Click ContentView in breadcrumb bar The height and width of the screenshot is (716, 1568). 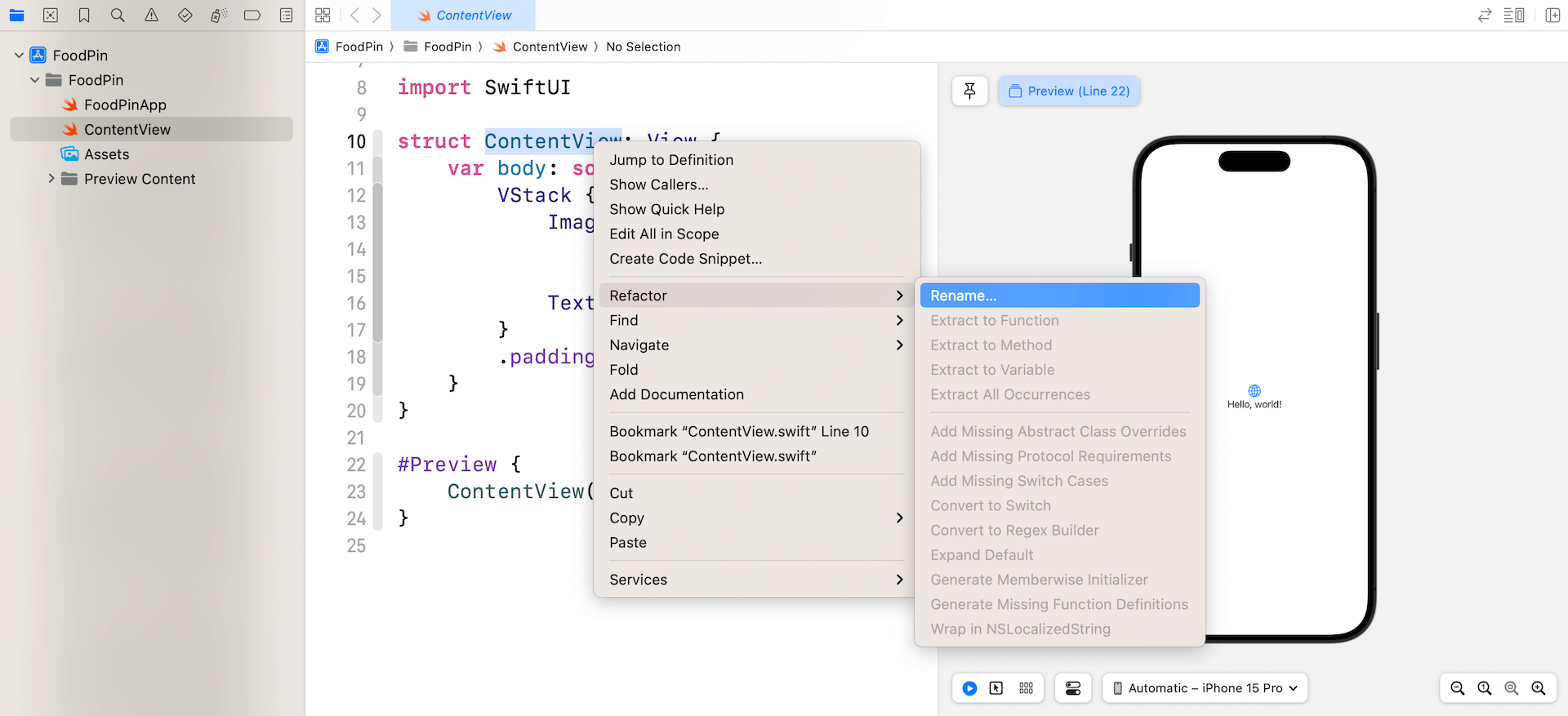541,47
